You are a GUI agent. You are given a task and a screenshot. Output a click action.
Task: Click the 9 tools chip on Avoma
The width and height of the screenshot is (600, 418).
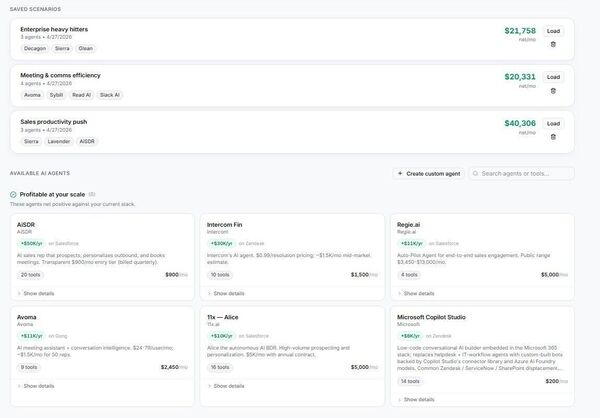pos(29,367)
